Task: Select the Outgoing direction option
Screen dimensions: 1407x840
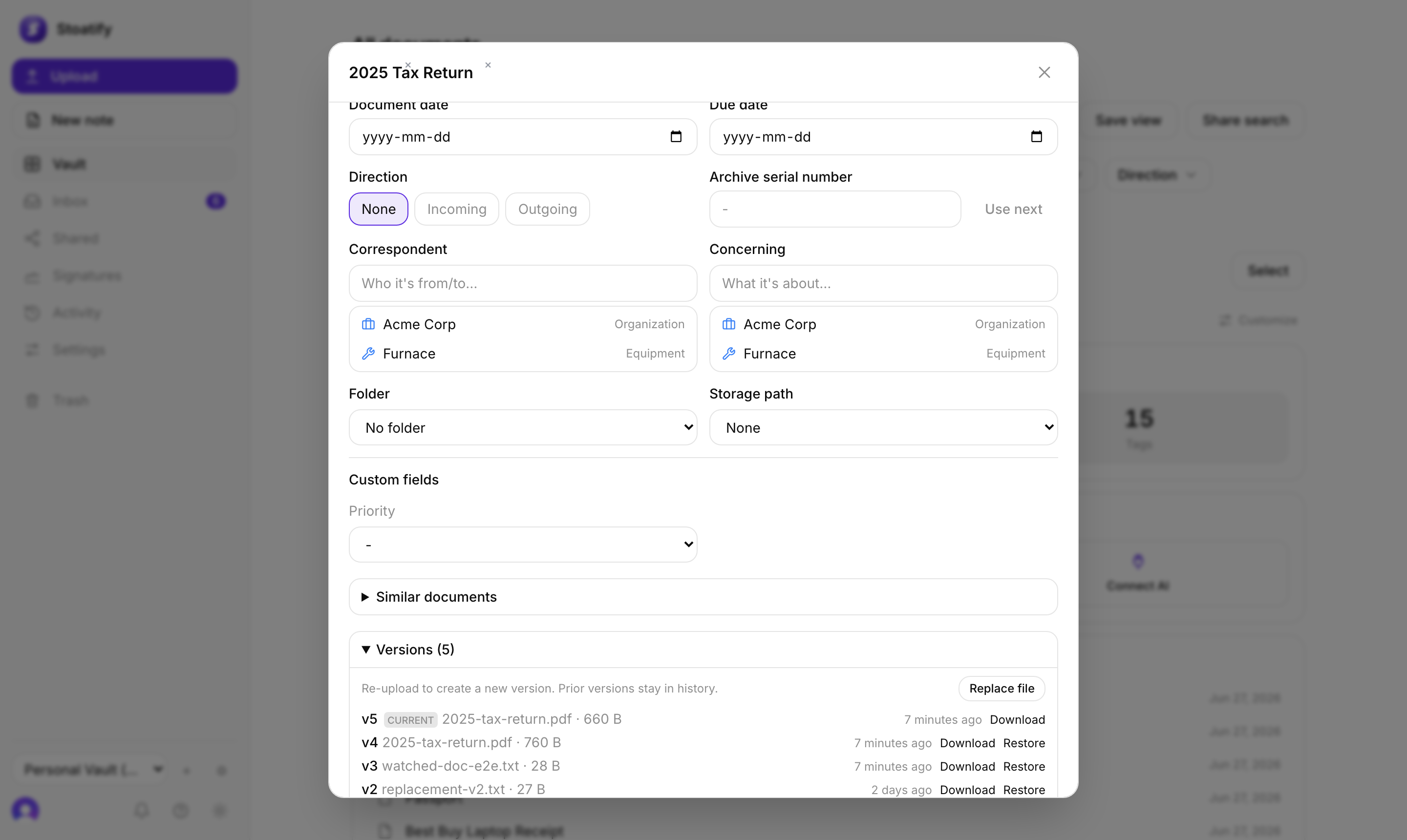Action: pyautogui.click(x=548, y=209)
